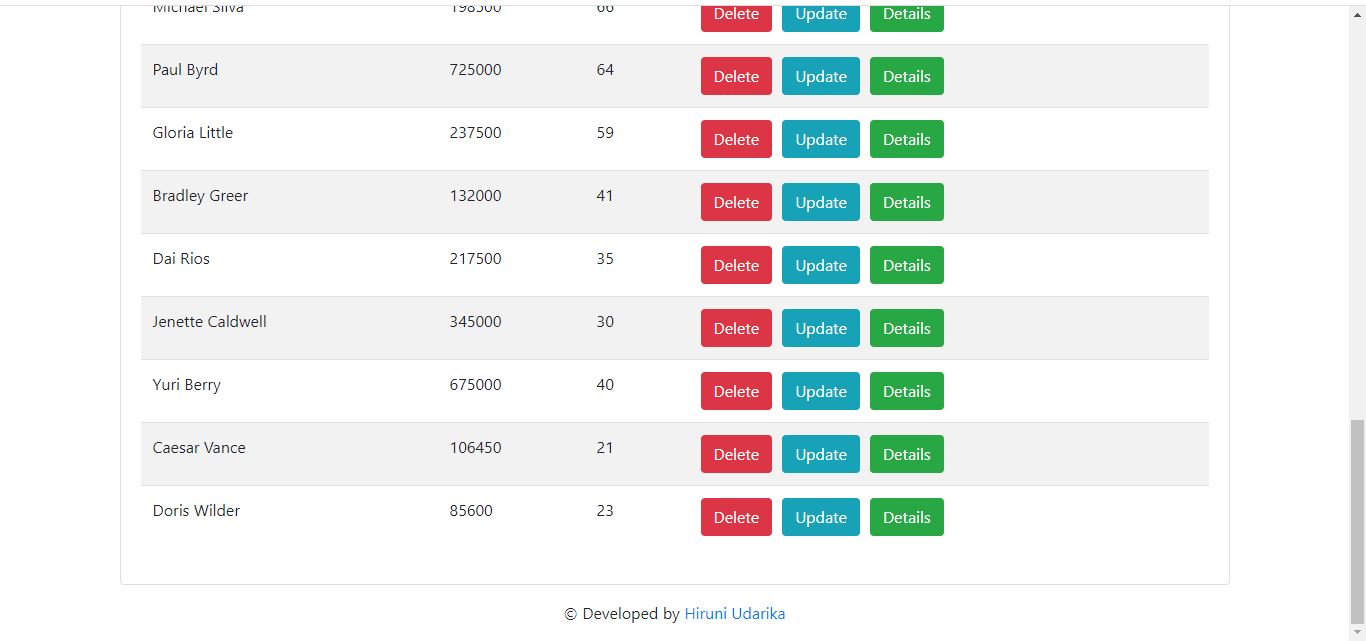This screenshot has height=641, width=1366.
Task: Open Dai Rios details
Action: tap(907, 265)
